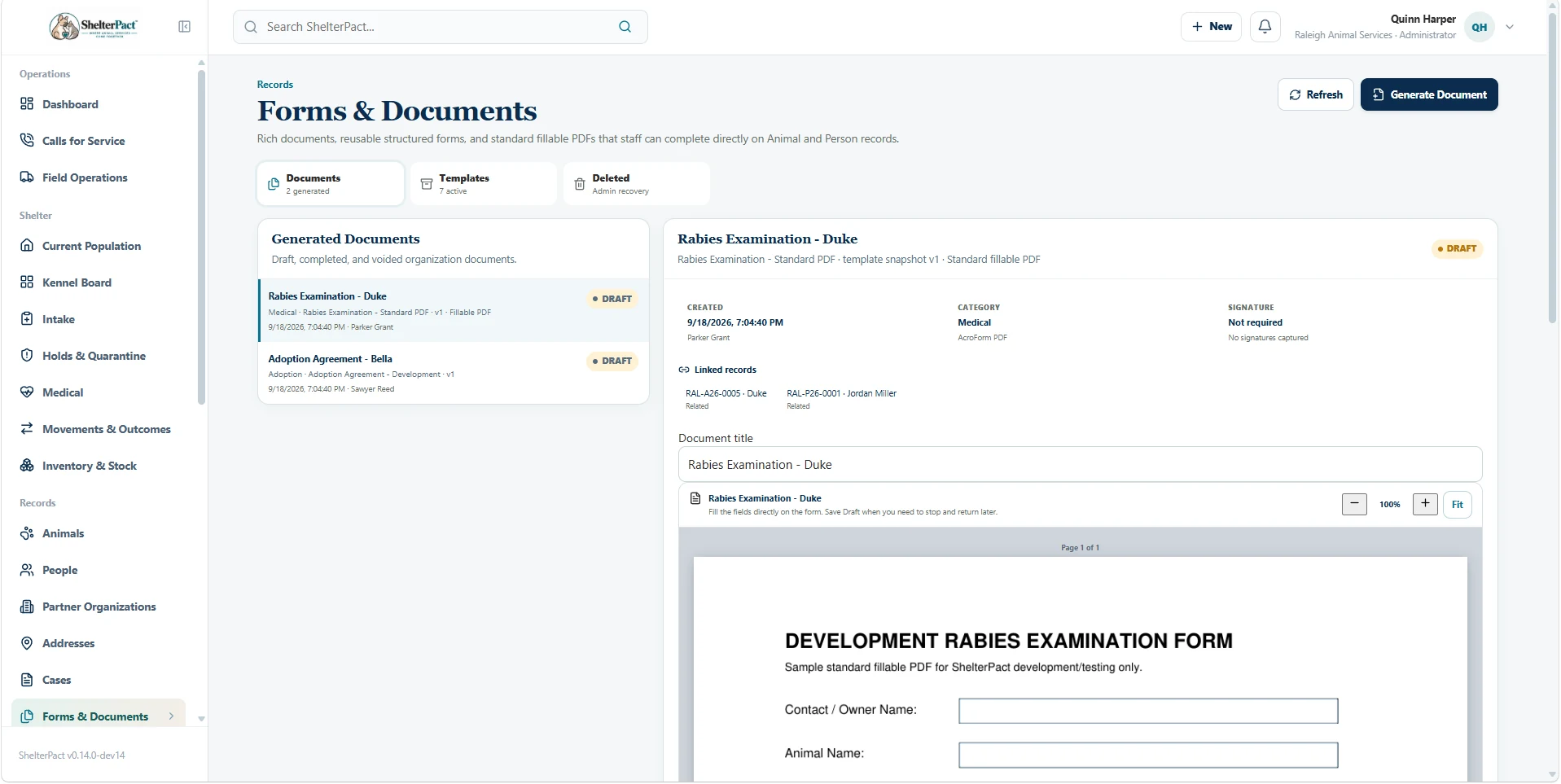The width and height of the screenshot is (1561, 784).
Task: Click the ShelterPact logo
Action: (94, 26)
